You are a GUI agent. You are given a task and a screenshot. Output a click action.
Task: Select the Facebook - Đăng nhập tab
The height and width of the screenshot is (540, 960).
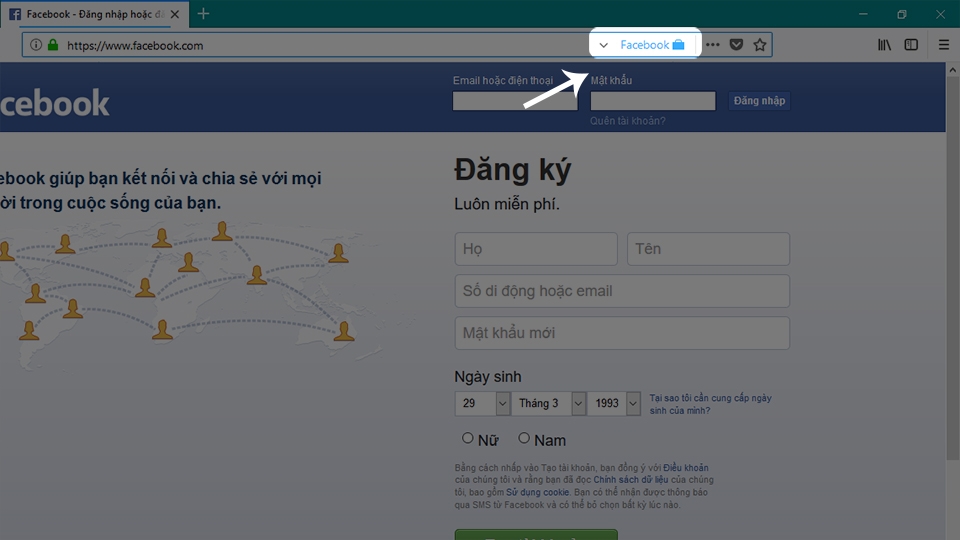coord(95,14)
